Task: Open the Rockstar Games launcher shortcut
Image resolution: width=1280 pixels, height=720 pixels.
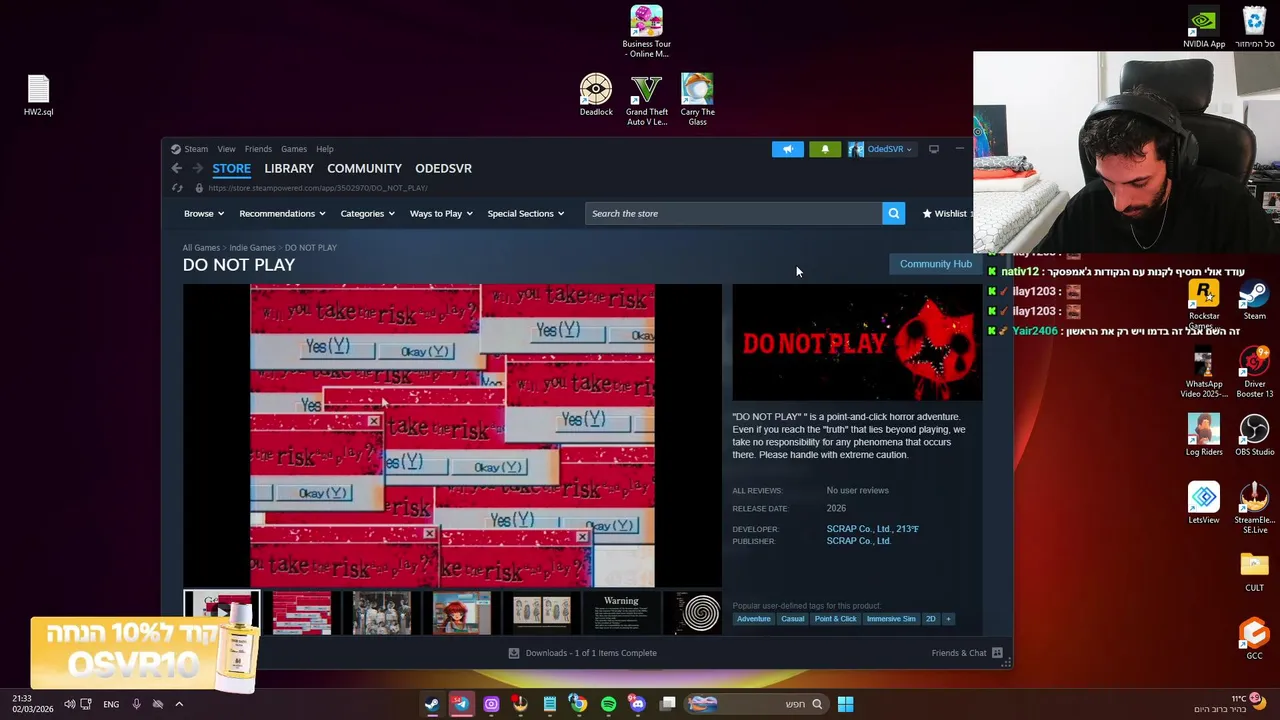Action: [x=1204, y=304]
